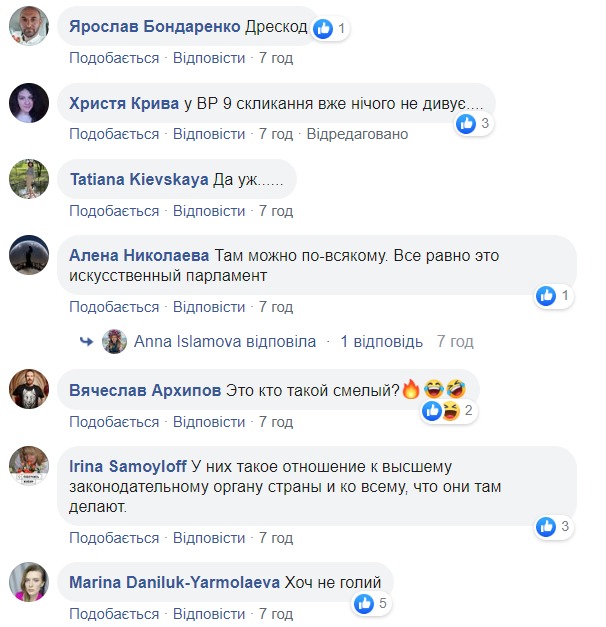Reply to Ярослав Бондаренко's comment via Відповісти
606x627 pixels.
pos(209,58)
